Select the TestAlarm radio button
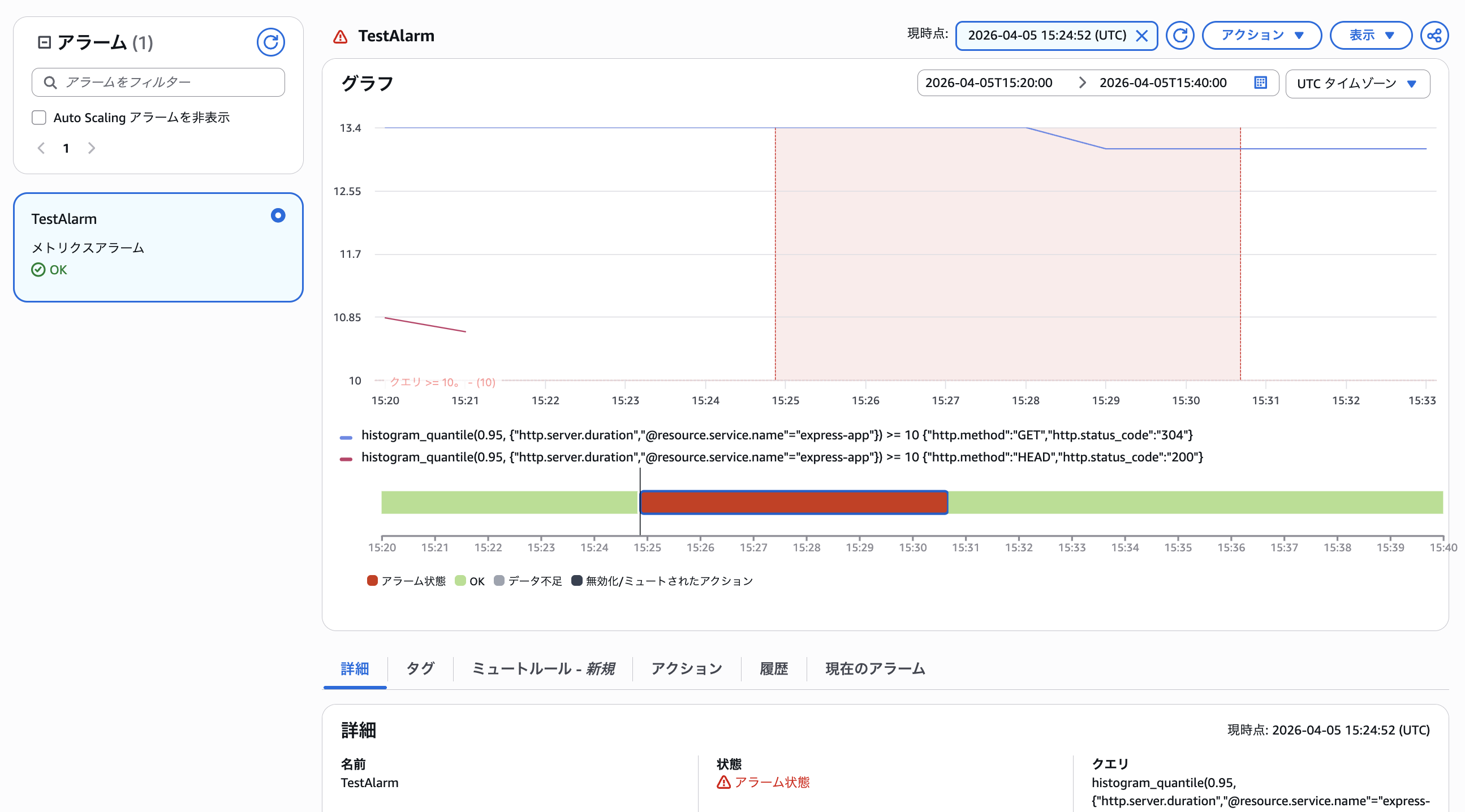The image size is (1465, 812). pyautogui.click(x=278, y=215)
